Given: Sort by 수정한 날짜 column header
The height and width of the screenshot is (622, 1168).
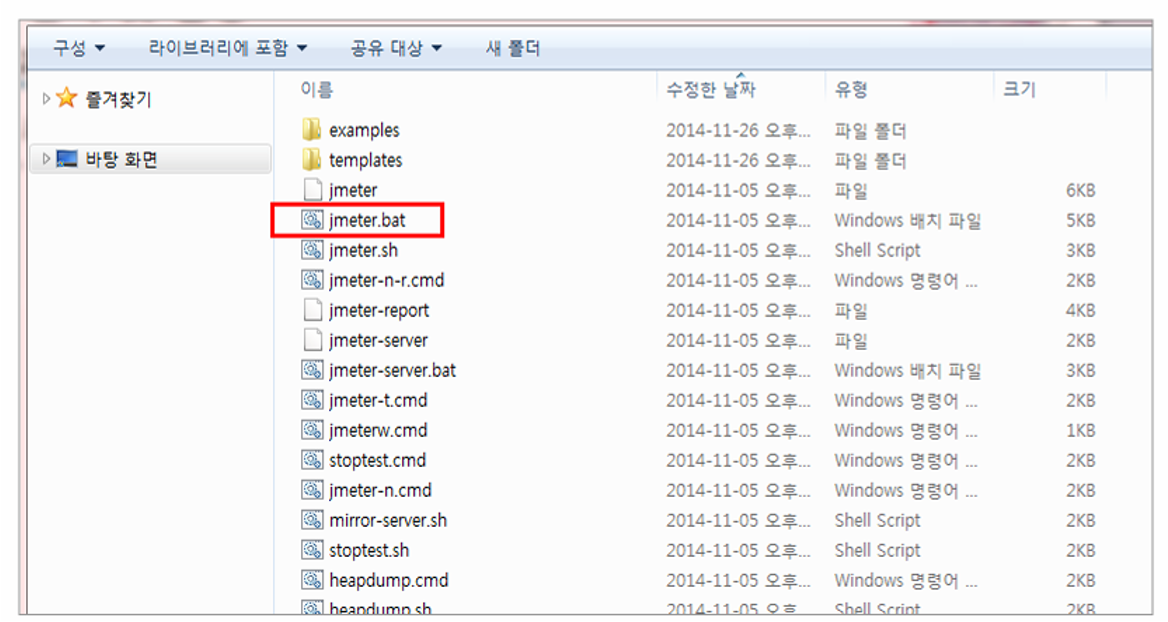Looking at the screenshot, I should pyautogui.click(x=711, y=89).
